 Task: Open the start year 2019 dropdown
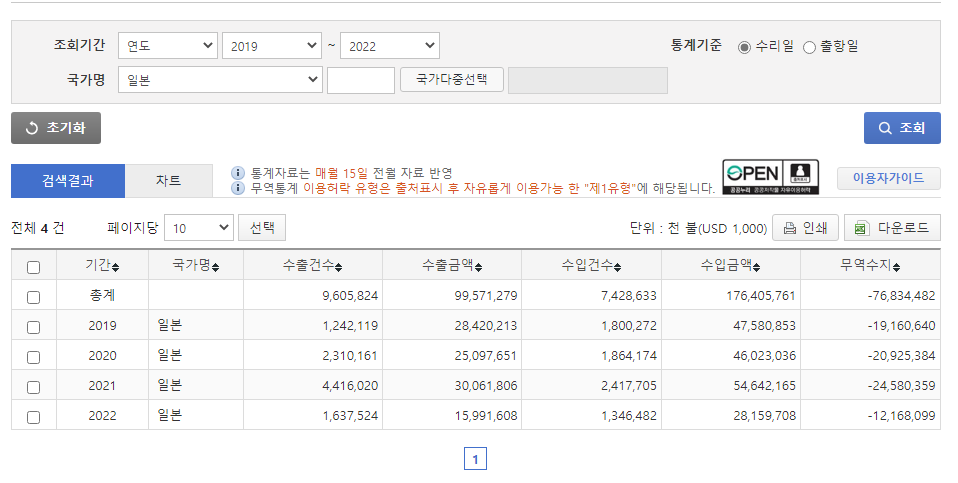tap(271, 46)
